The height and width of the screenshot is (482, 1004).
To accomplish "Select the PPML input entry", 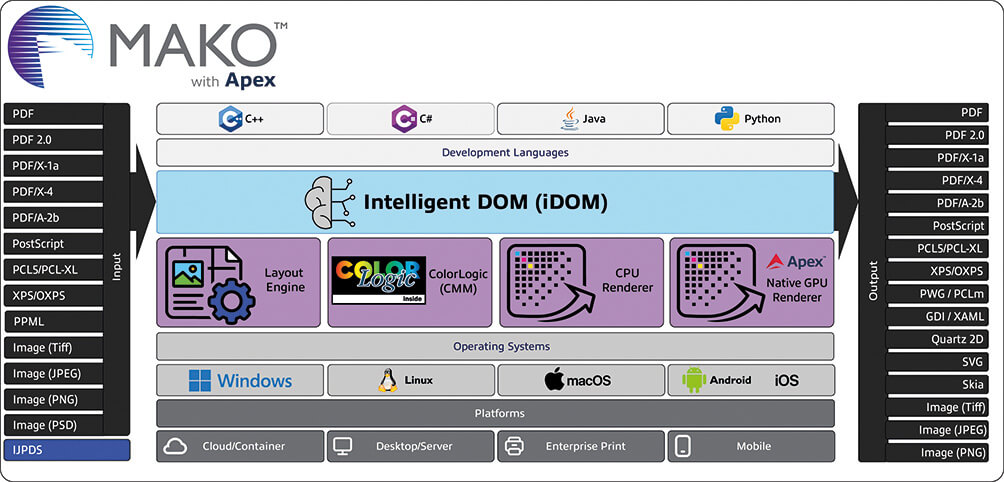I will pos(53,321).
